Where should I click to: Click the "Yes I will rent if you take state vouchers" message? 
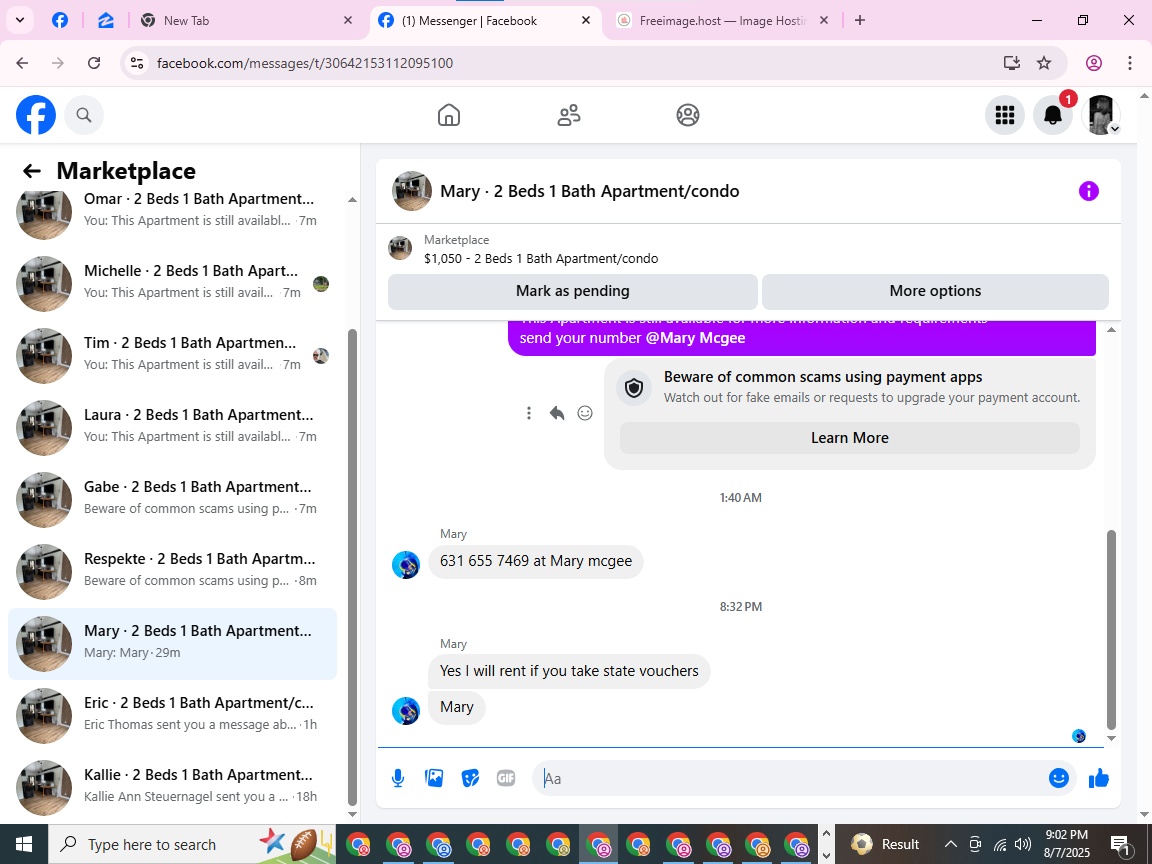(x=569, y=671)
